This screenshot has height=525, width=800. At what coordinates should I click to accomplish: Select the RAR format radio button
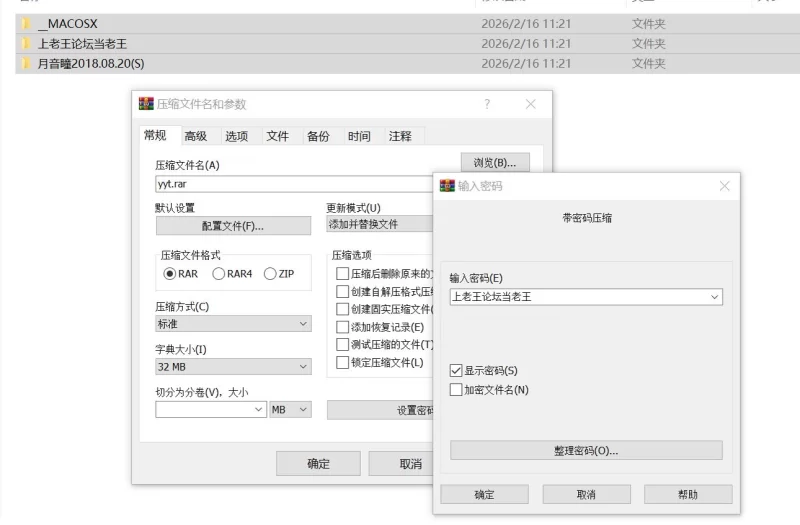pos(169,274)
